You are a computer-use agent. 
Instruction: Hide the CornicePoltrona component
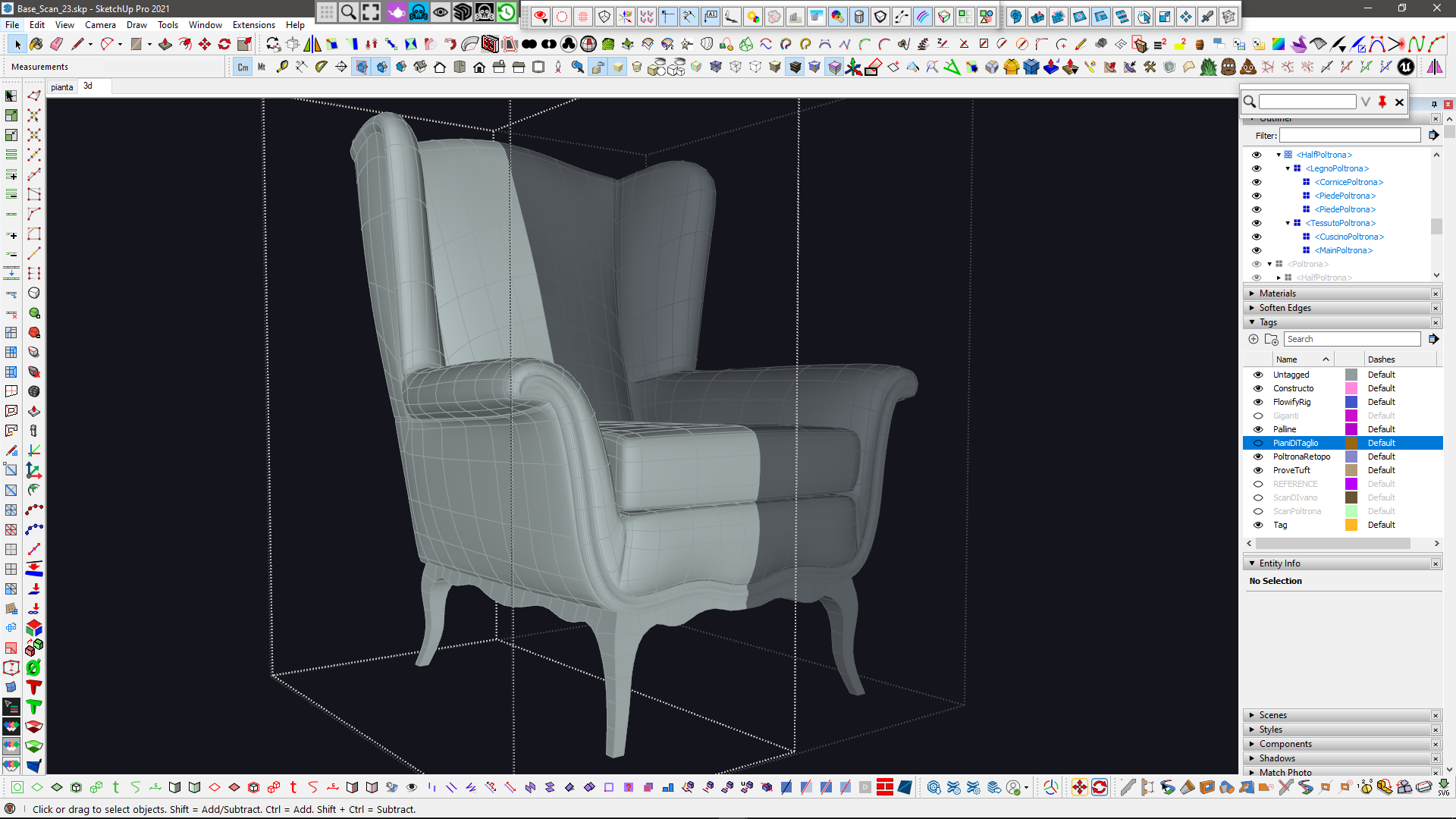coord(1257,182)
